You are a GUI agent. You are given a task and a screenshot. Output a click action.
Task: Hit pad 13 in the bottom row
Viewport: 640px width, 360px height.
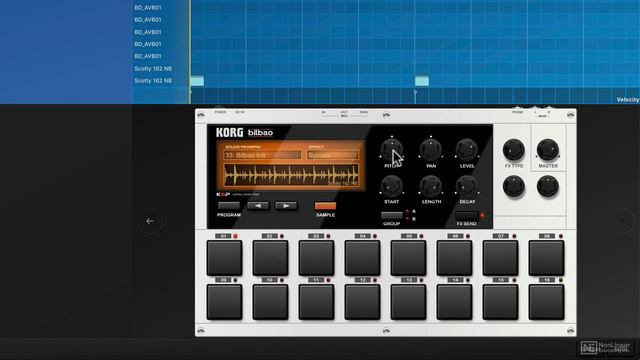[x=408, y=302]
